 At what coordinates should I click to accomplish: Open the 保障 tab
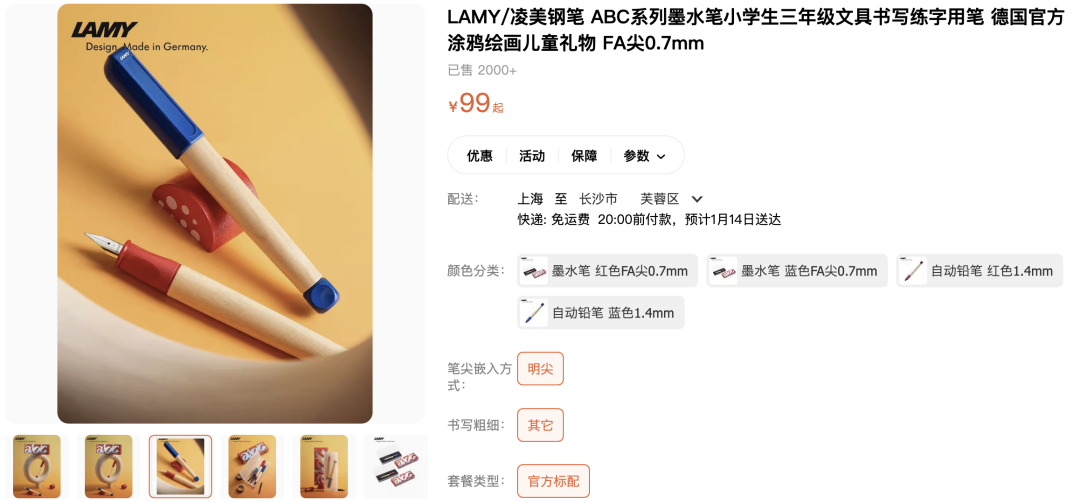pyautogui.click(x=584, y=156)
